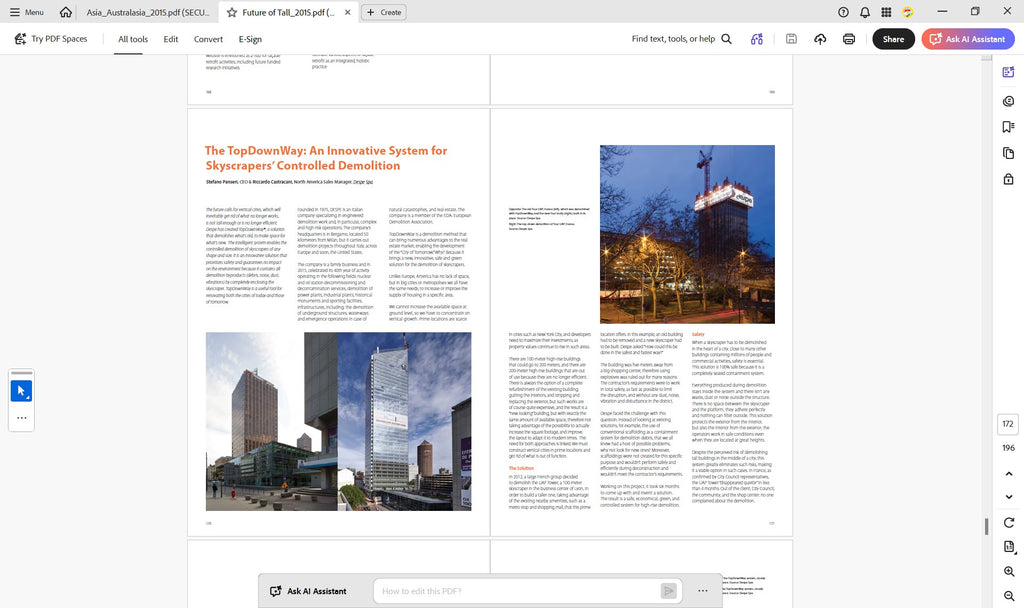
Task: Expand more tools in quick toolbar
Action: 22,418
